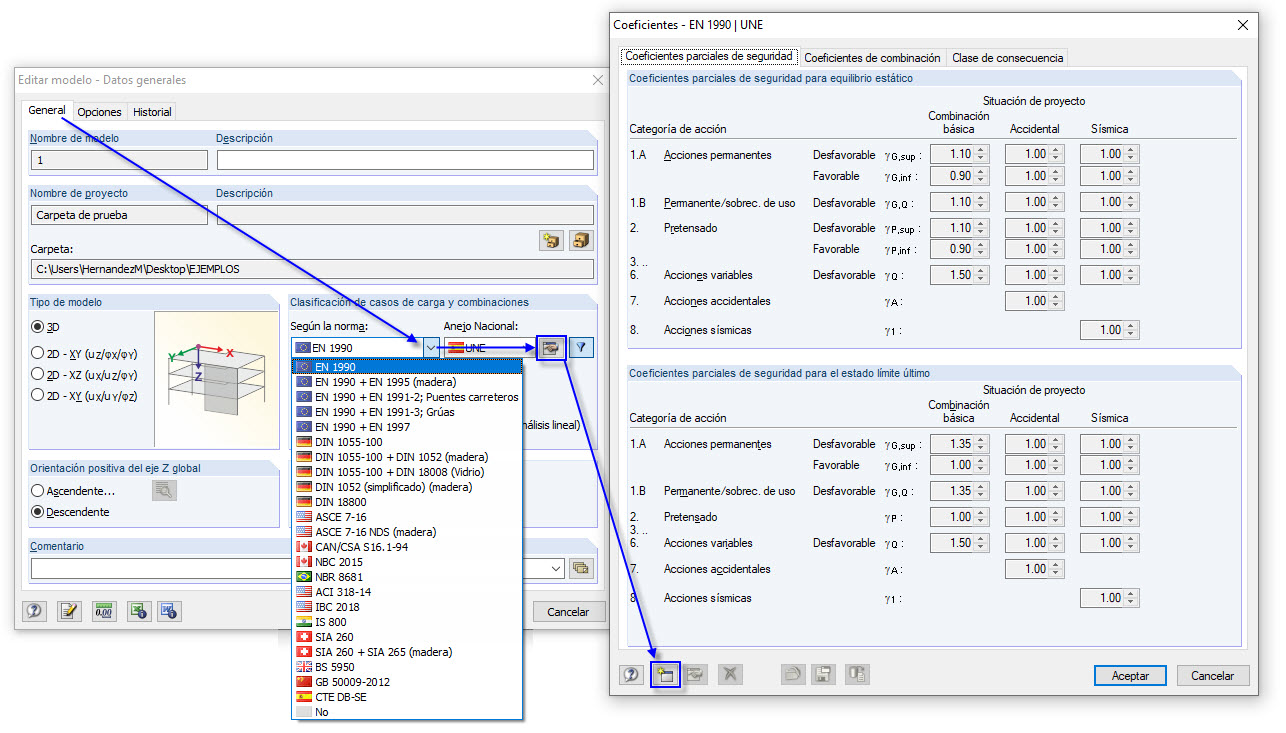Click the model Descripción input field

405,160
